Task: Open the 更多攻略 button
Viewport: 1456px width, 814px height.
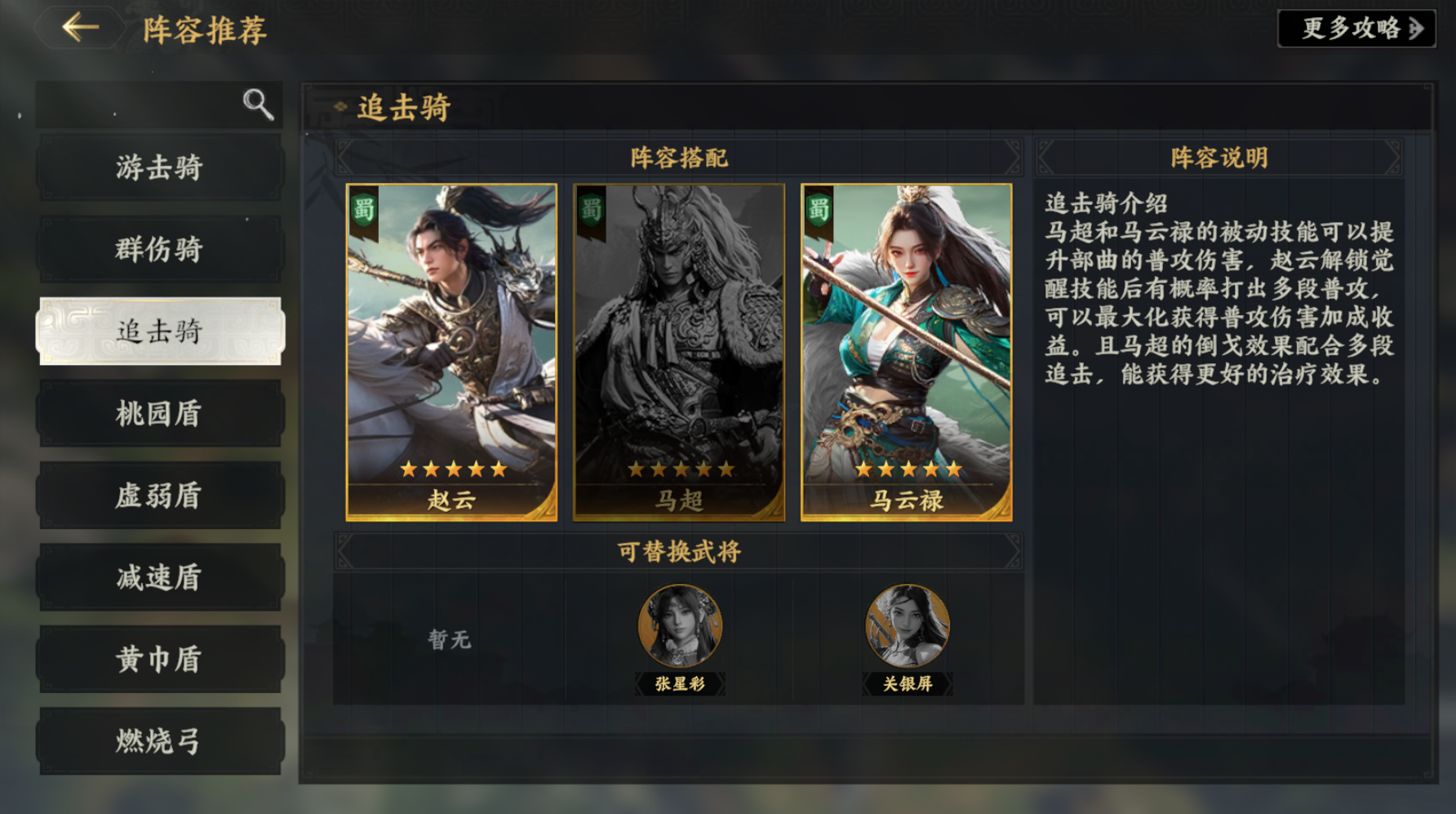Action: pos(1356,29)
